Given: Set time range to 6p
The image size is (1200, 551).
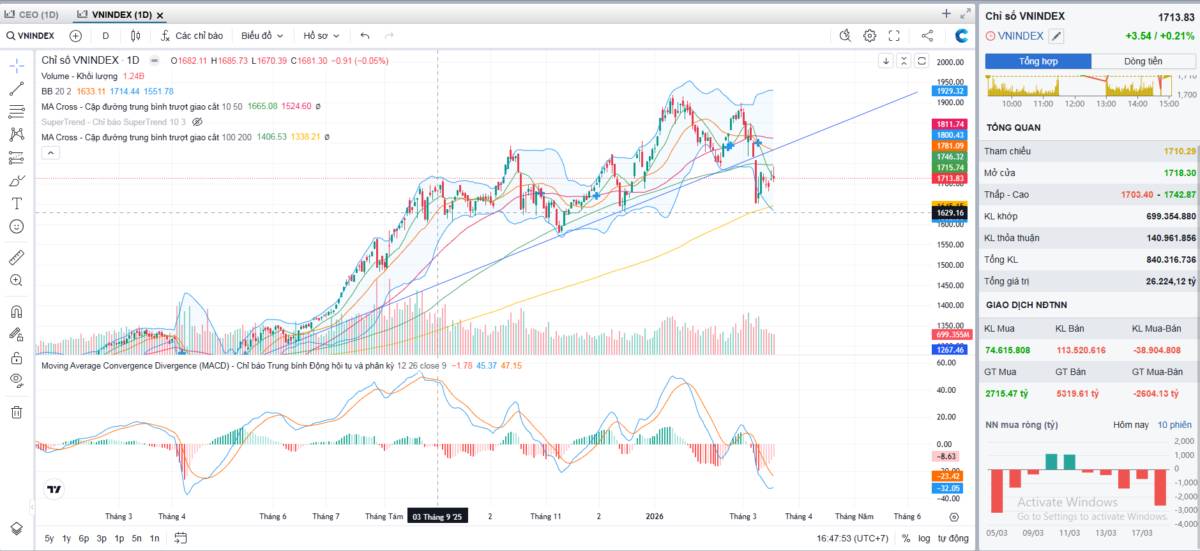Looking at the screenshot, I should point(84,538).
